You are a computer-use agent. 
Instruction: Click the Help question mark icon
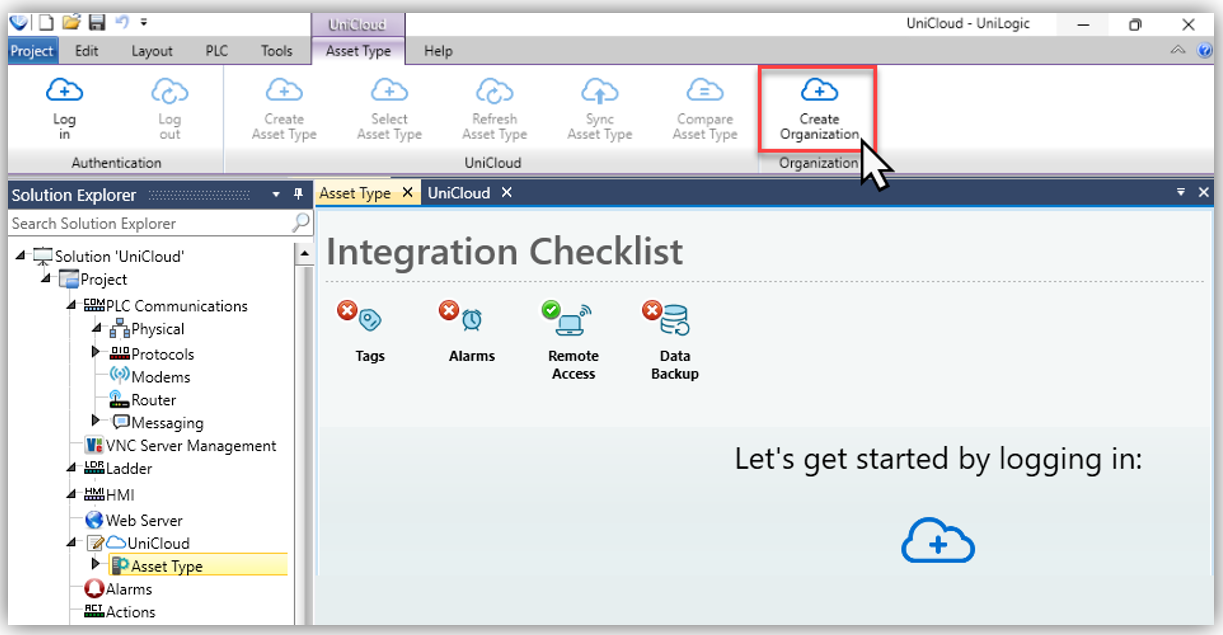(1205, 51)
